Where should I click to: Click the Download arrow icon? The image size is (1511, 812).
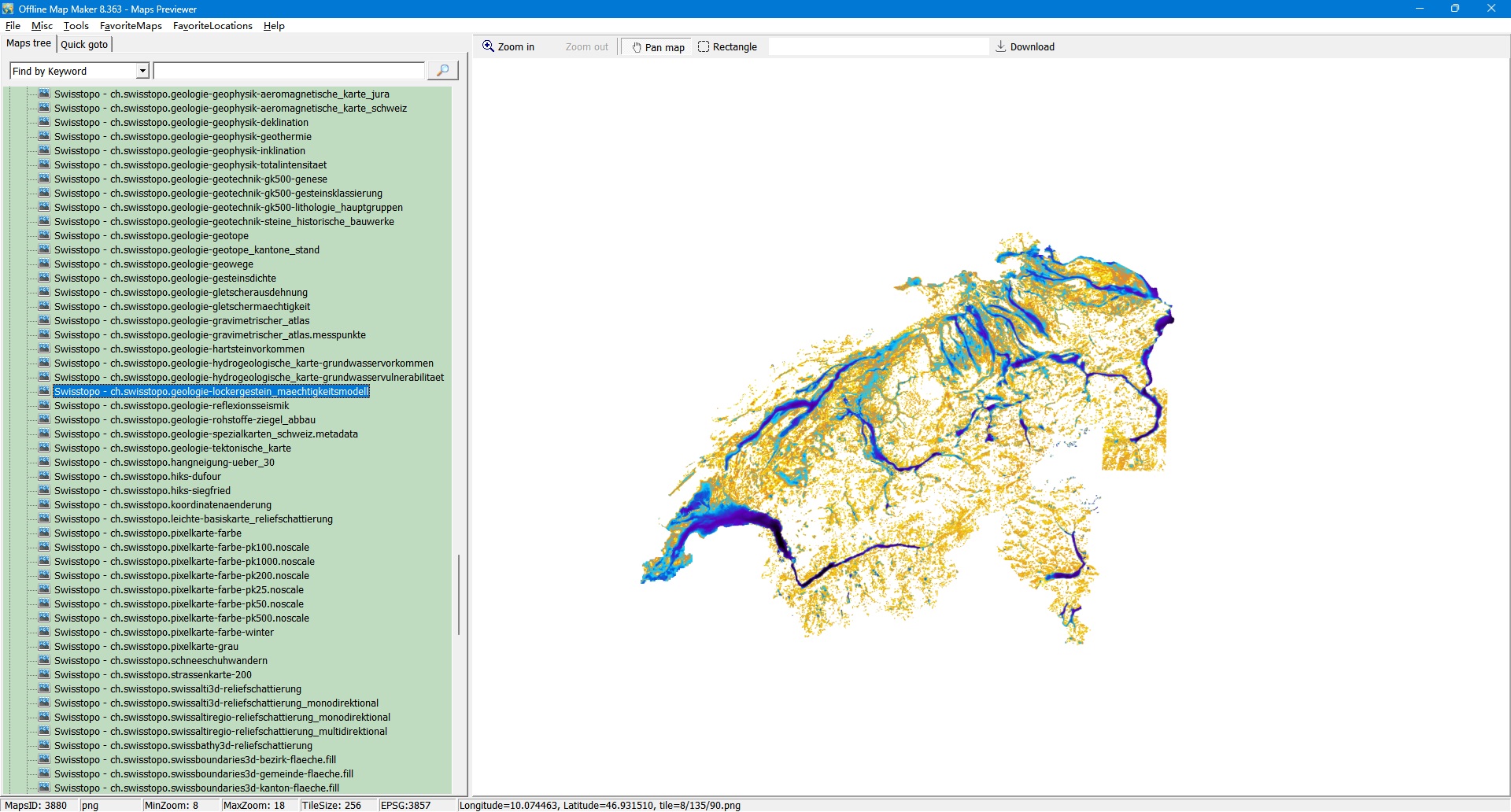(x=1001, y=46)
